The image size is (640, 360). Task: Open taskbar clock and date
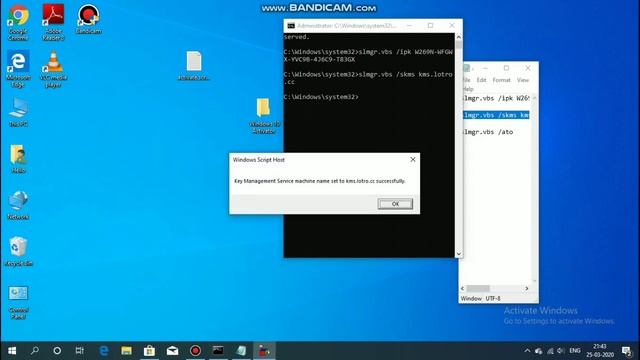click(x=600, y=351)
